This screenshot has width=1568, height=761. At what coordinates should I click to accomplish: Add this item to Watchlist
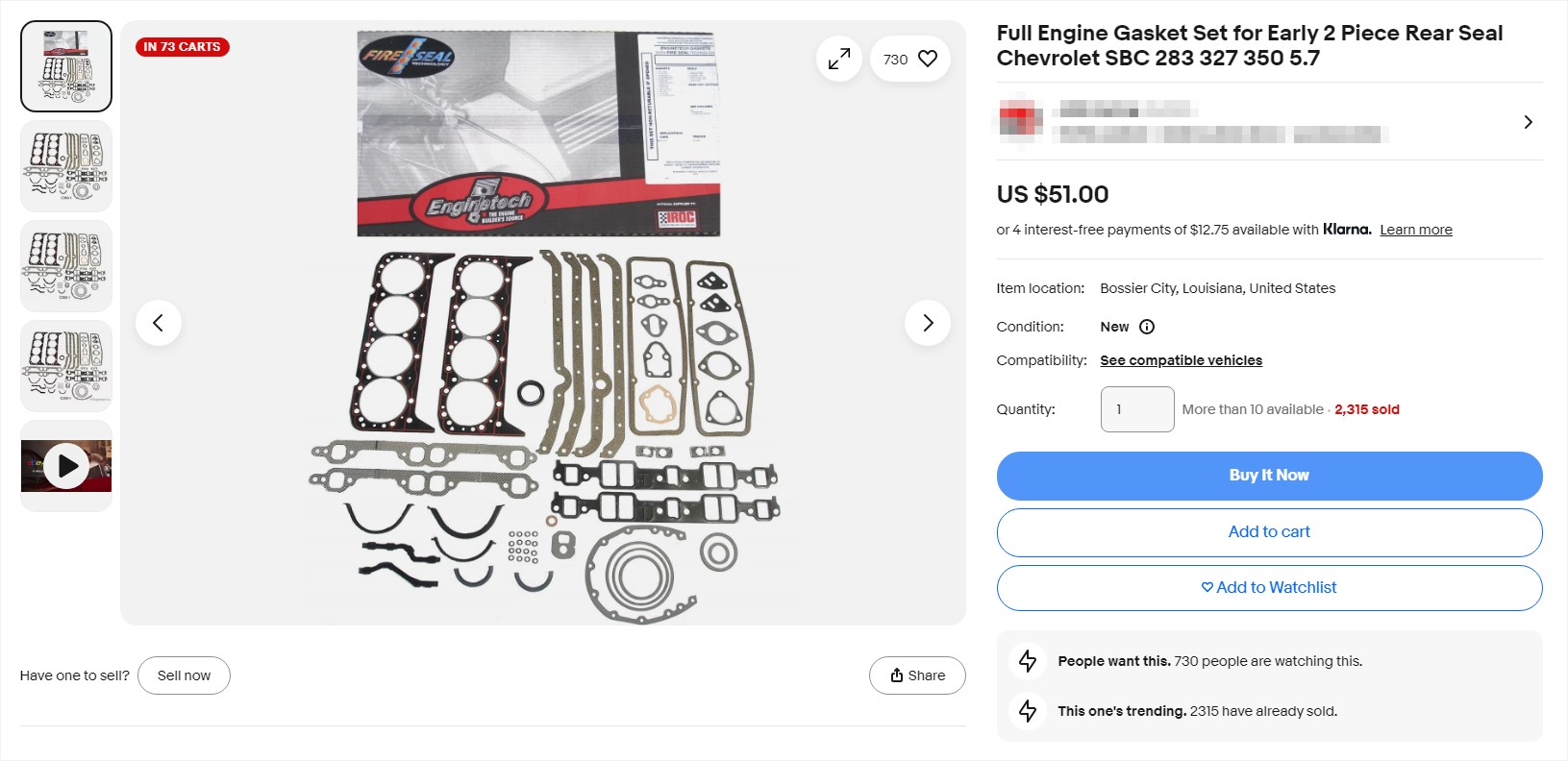[x=1269, y=587]
